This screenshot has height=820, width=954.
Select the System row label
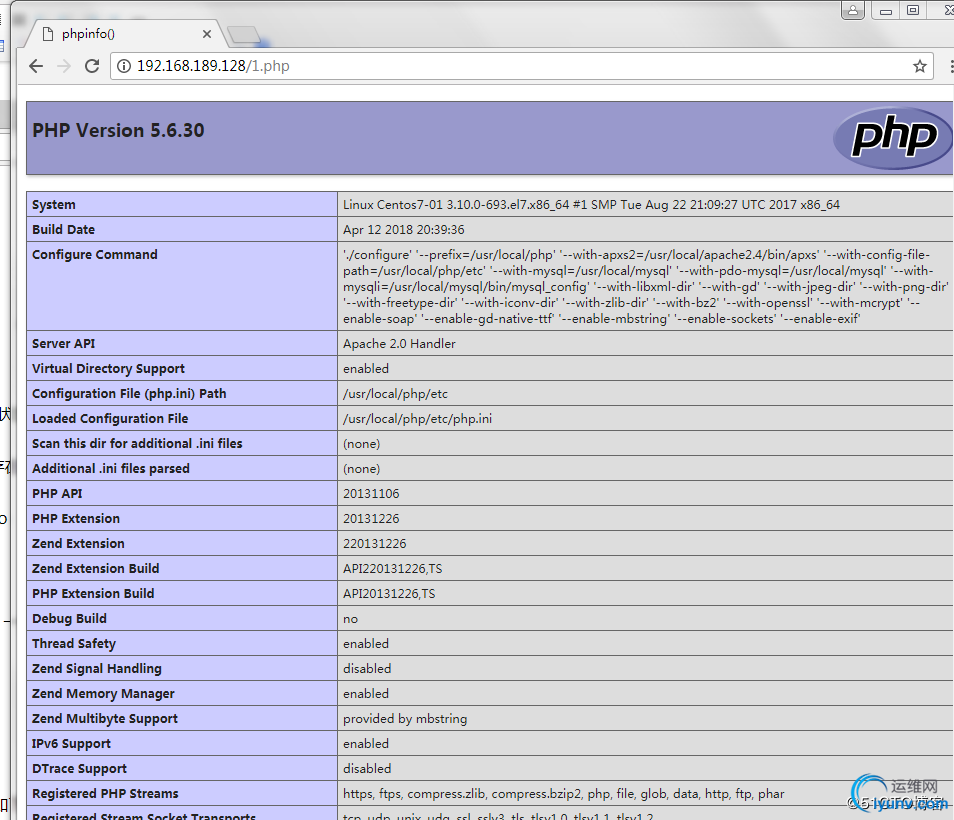(x=54, y=205)
